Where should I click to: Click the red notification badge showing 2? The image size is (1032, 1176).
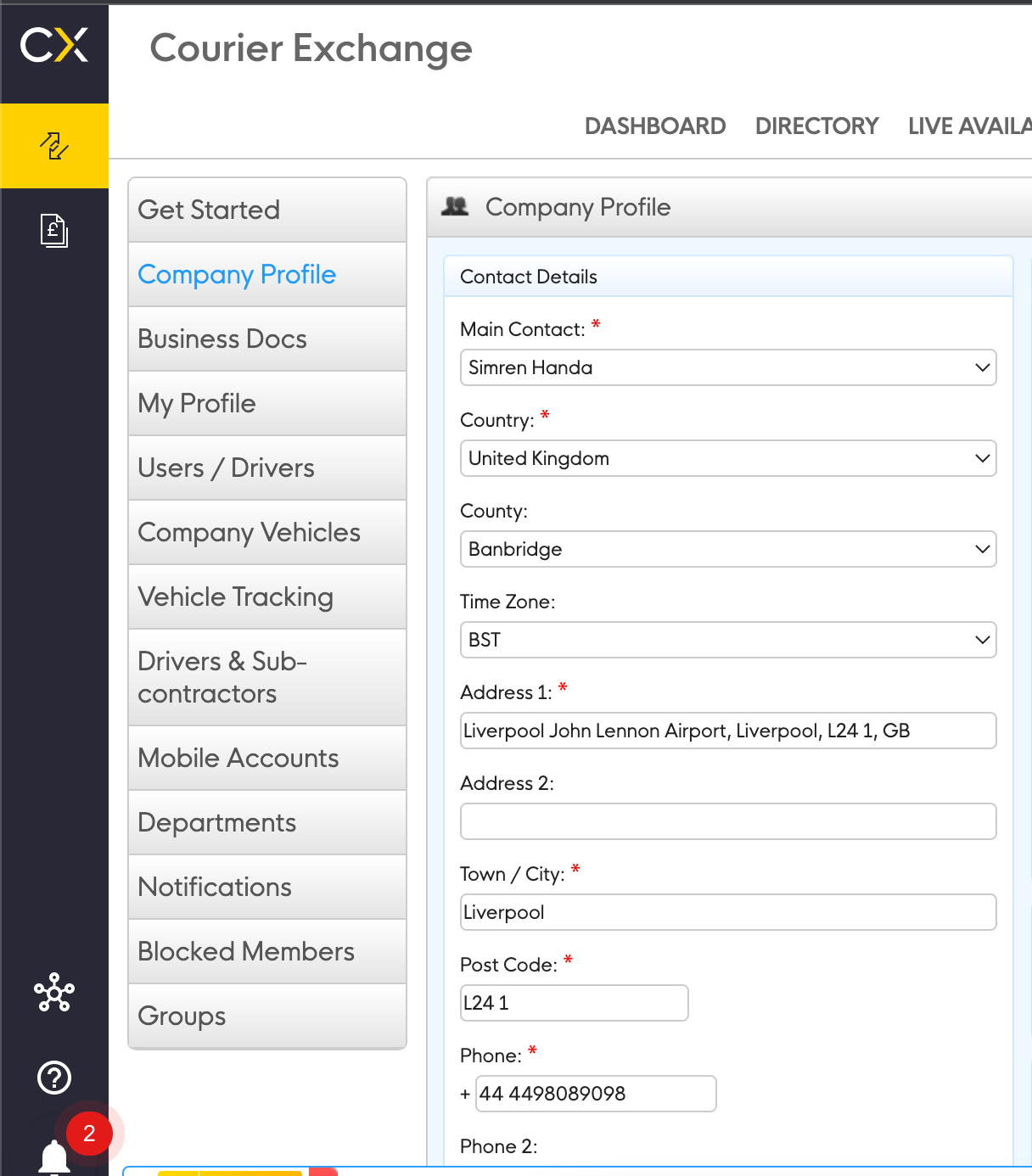tap(89, 1134)
